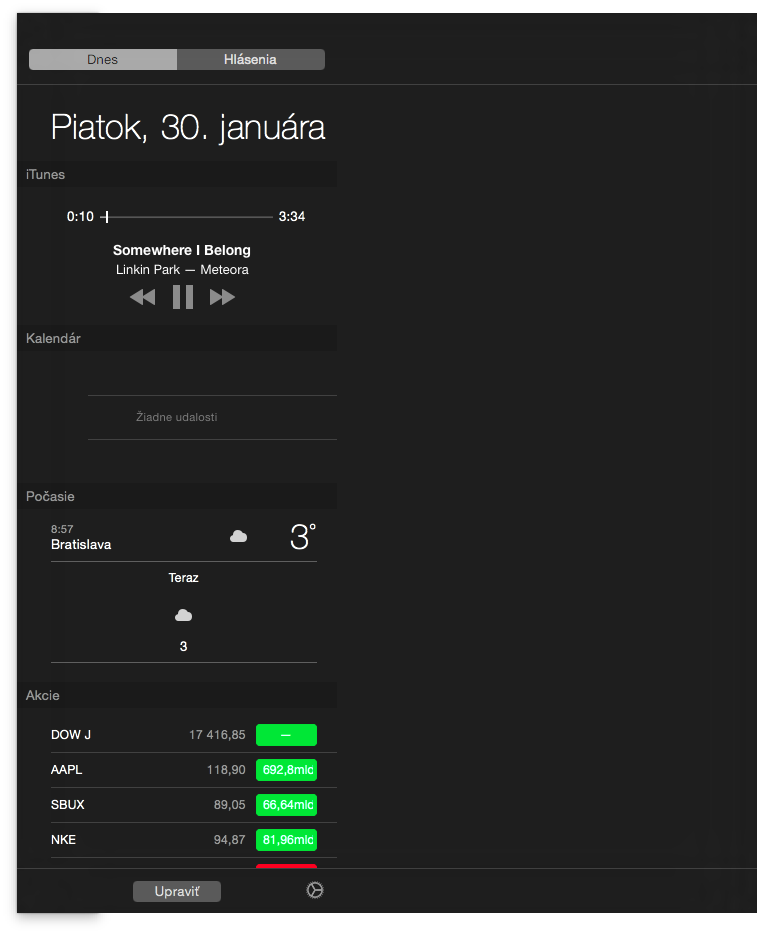Toggle AAPL market cap badge

(x=286, y=770)
